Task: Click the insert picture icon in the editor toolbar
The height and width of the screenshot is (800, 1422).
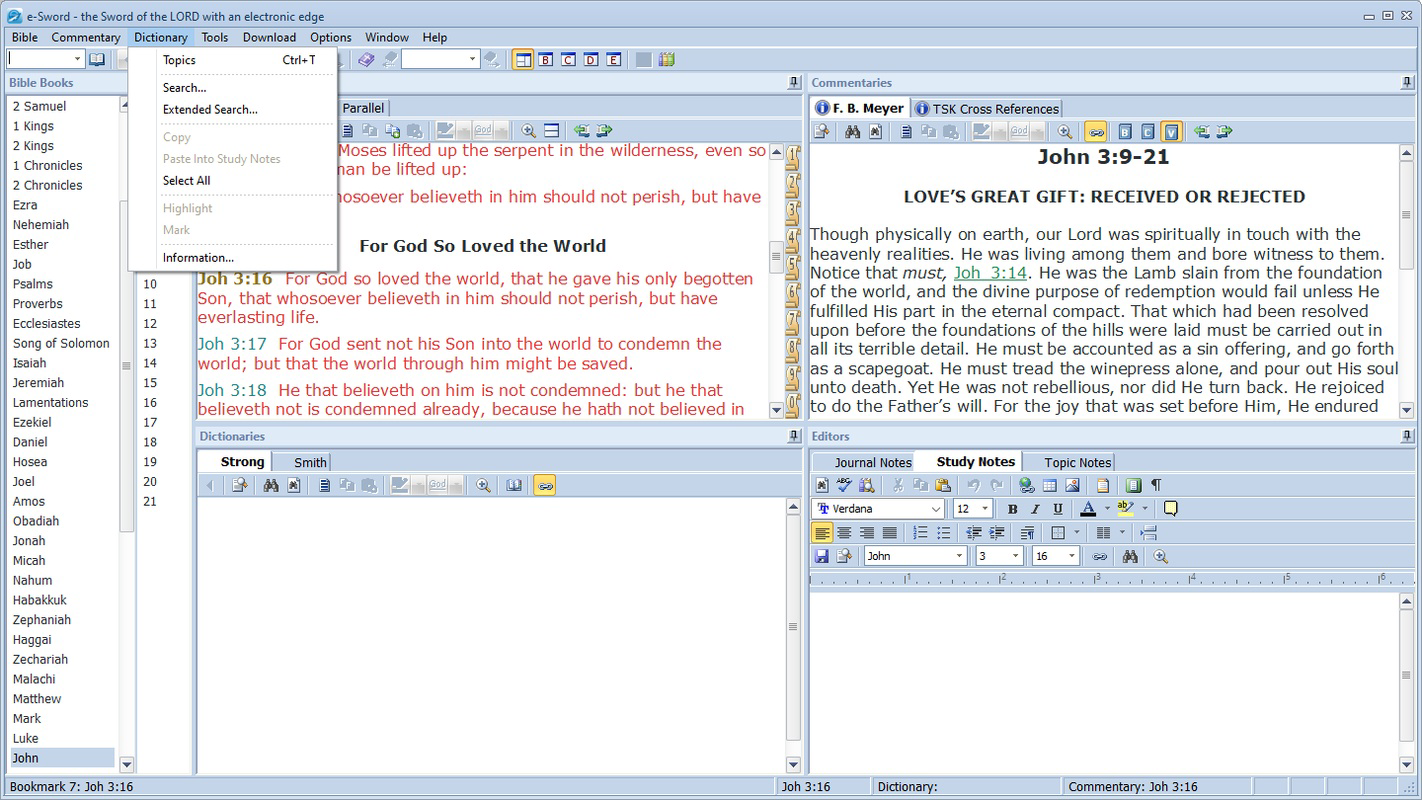Action: coord(1072,485)
